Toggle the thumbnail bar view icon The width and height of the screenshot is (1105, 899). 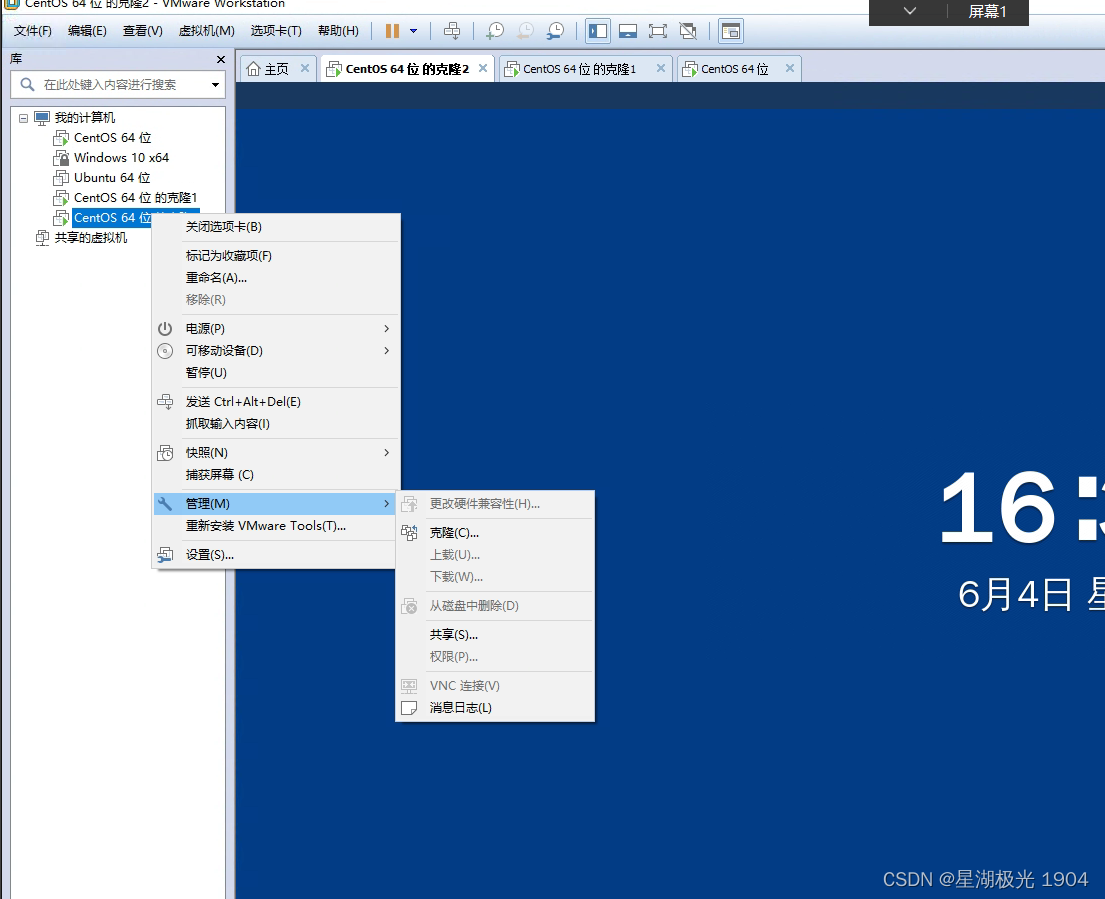[628, 31]
